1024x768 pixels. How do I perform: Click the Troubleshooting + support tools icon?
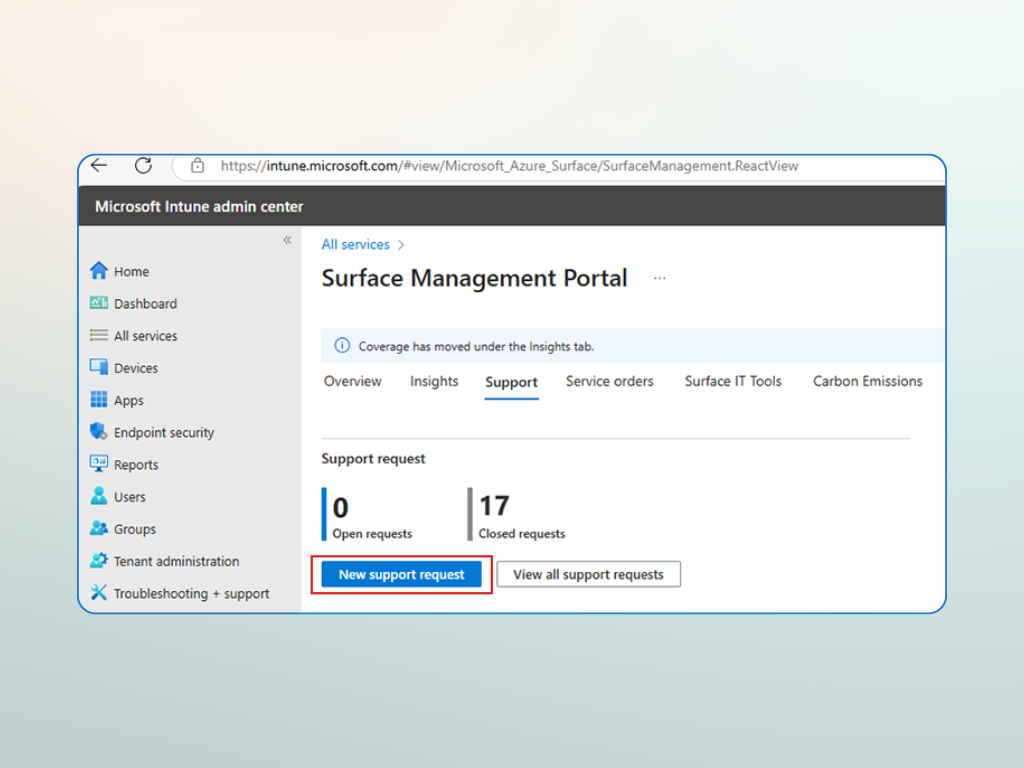[99, 592]
